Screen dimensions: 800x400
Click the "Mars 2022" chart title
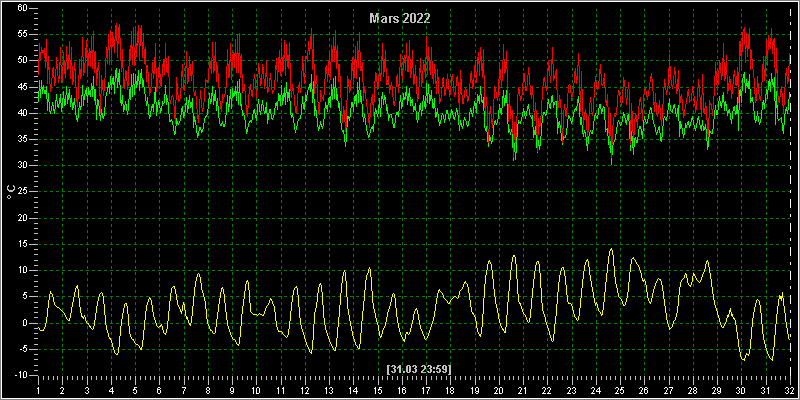click(x=400, y=18)
